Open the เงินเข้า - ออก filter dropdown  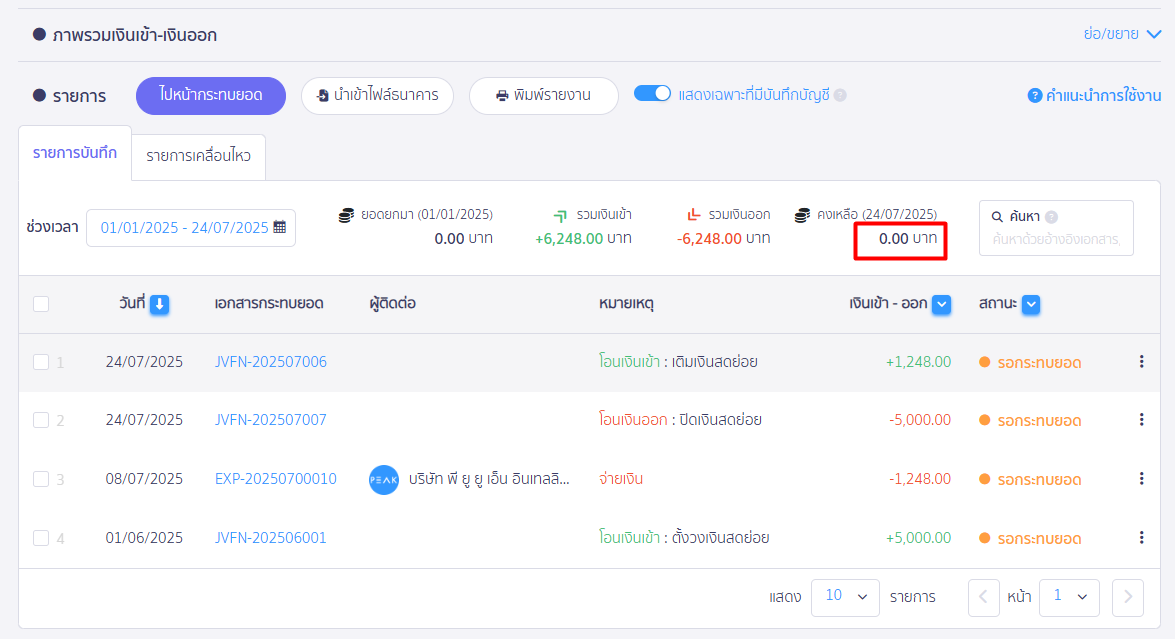pyautogui.click(x=941, y=304)
